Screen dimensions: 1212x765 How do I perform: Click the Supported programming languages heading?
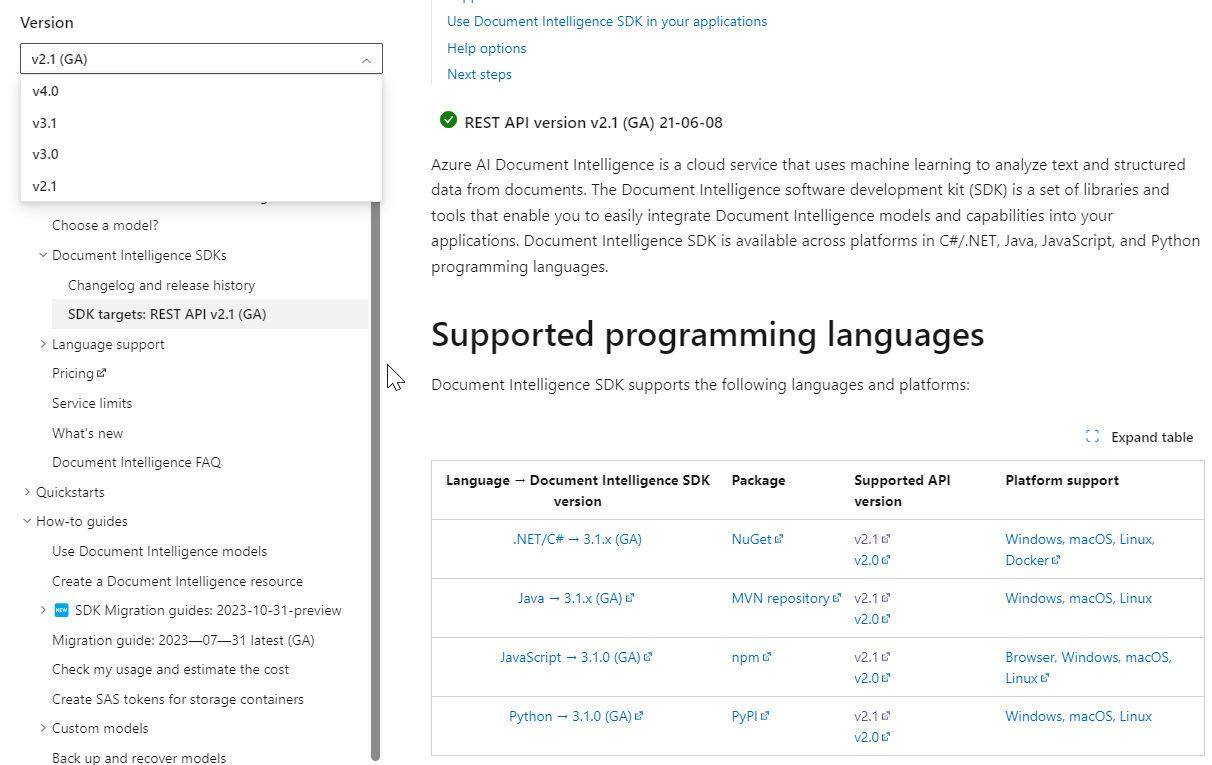[x=707, y=334]
